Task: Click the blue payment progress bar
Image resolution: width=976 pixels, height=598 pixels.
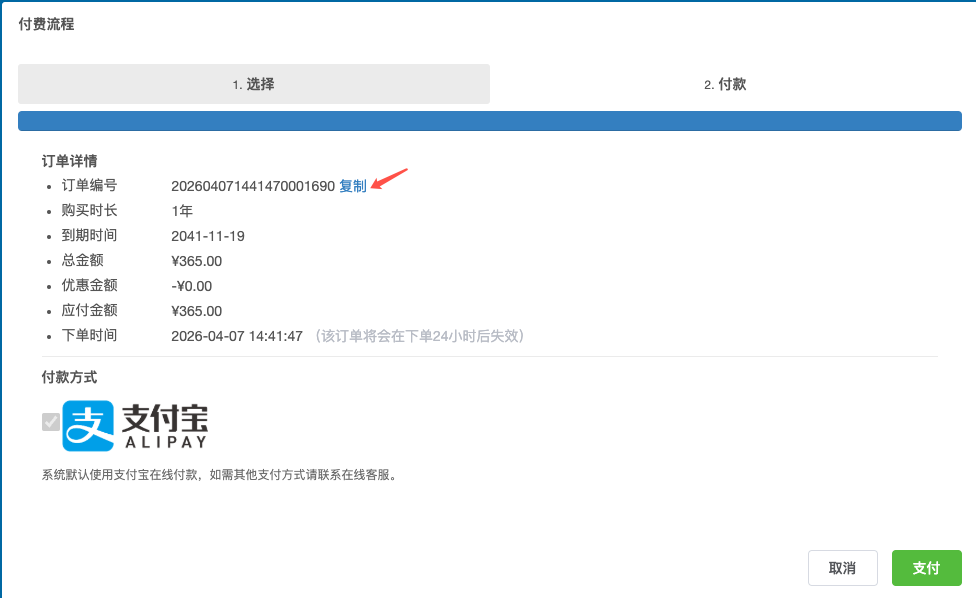Action: pyautogui.click(x=489, y=121)
